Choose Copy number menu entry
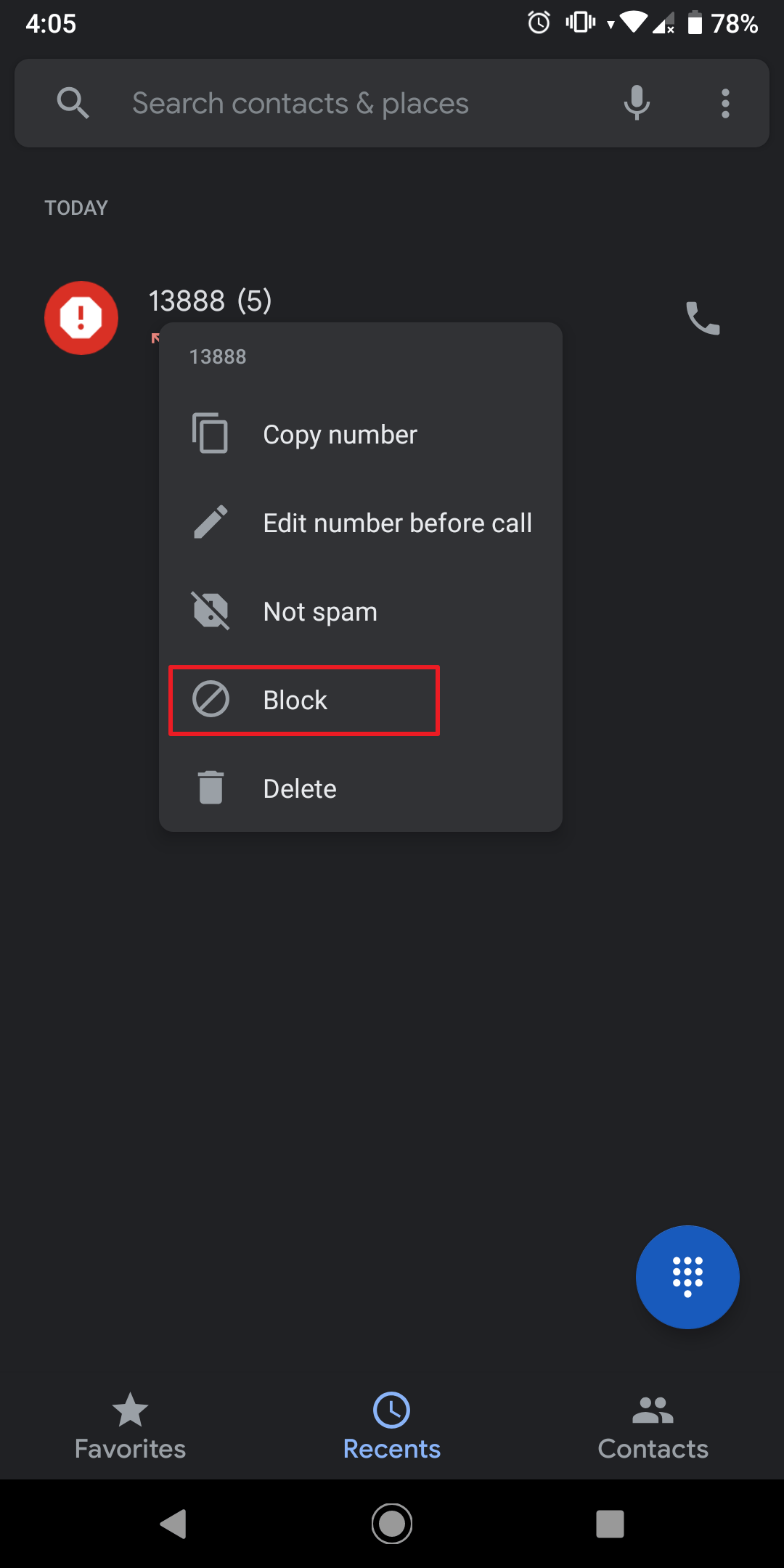Image resolution: width=784 pixels, height=1568 pixels. (x=340, y=435)
